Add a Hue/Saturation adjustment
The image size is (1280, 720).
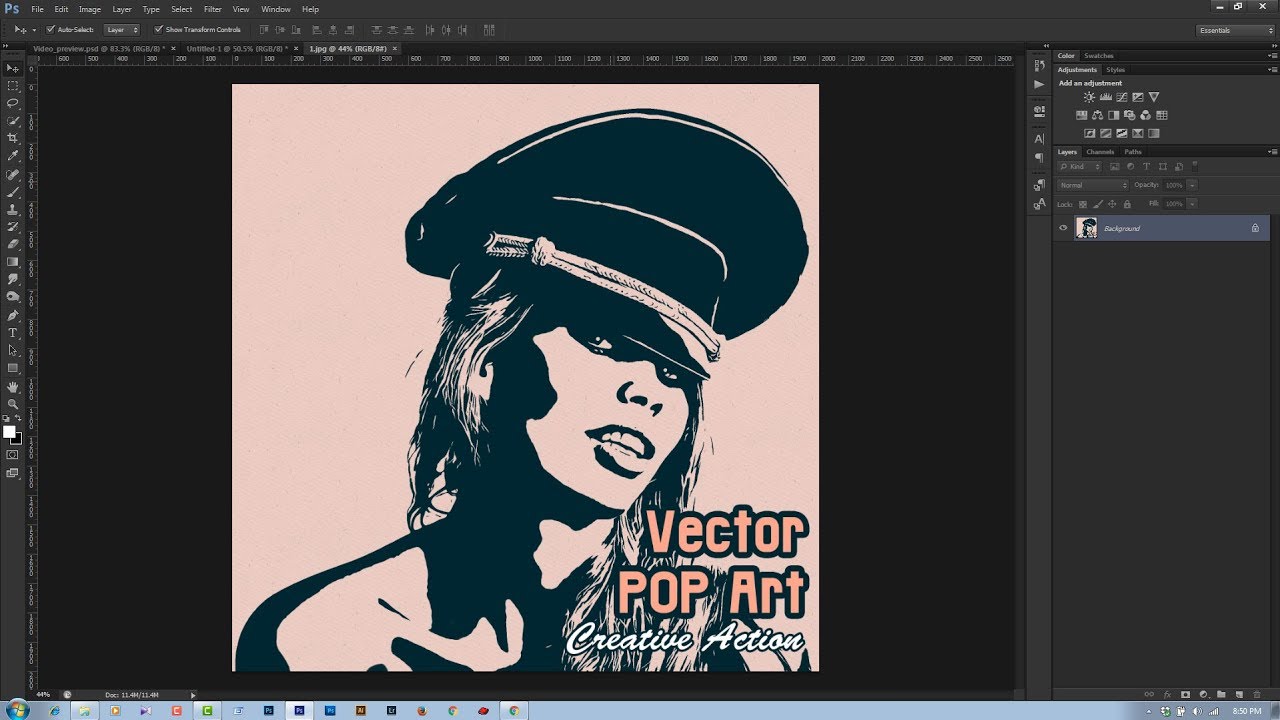pyautogui.click(x=1083, y=115)
